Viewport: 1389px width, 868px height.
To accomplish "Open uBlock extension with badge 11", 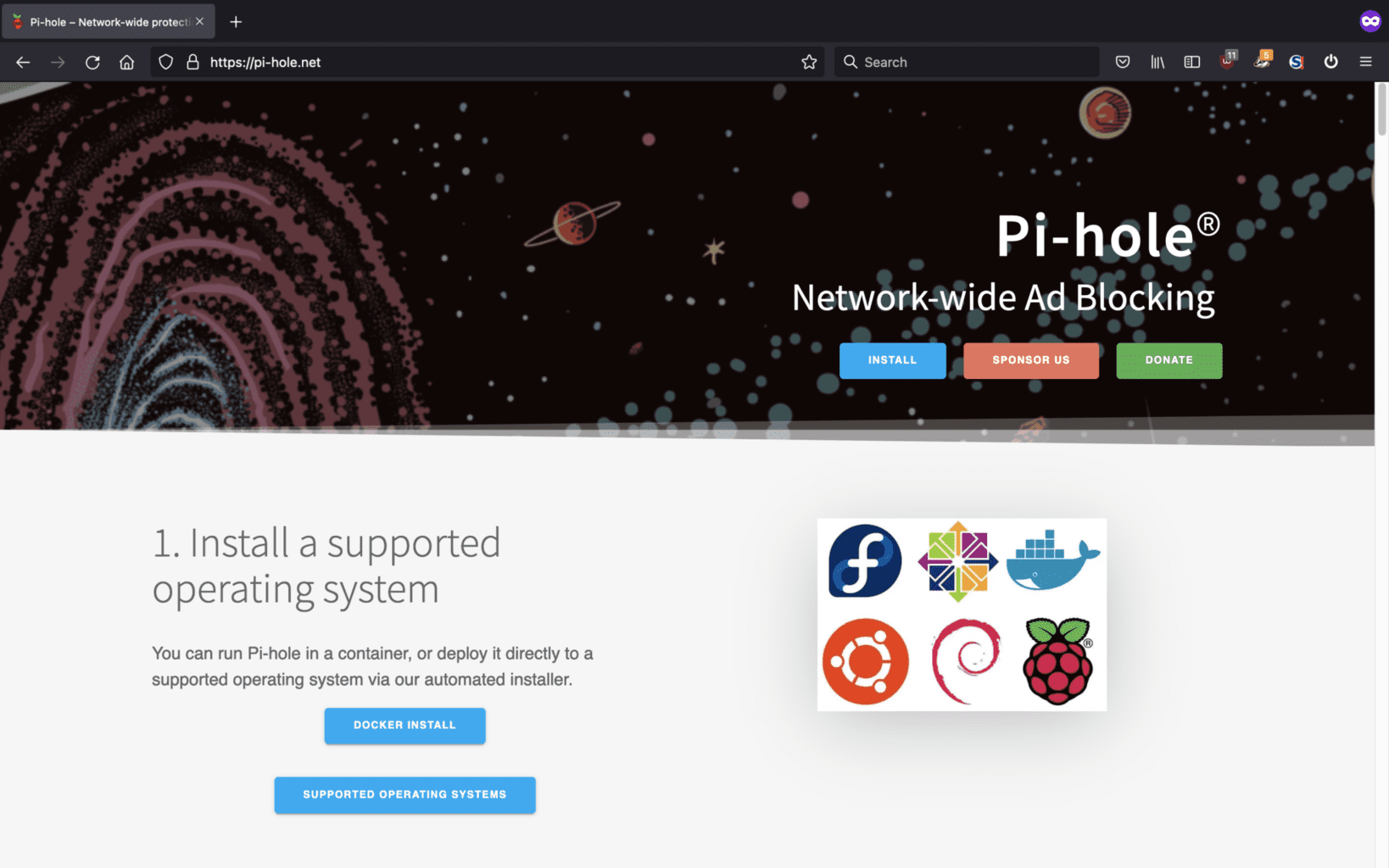I will click(x=1227, y=61).
